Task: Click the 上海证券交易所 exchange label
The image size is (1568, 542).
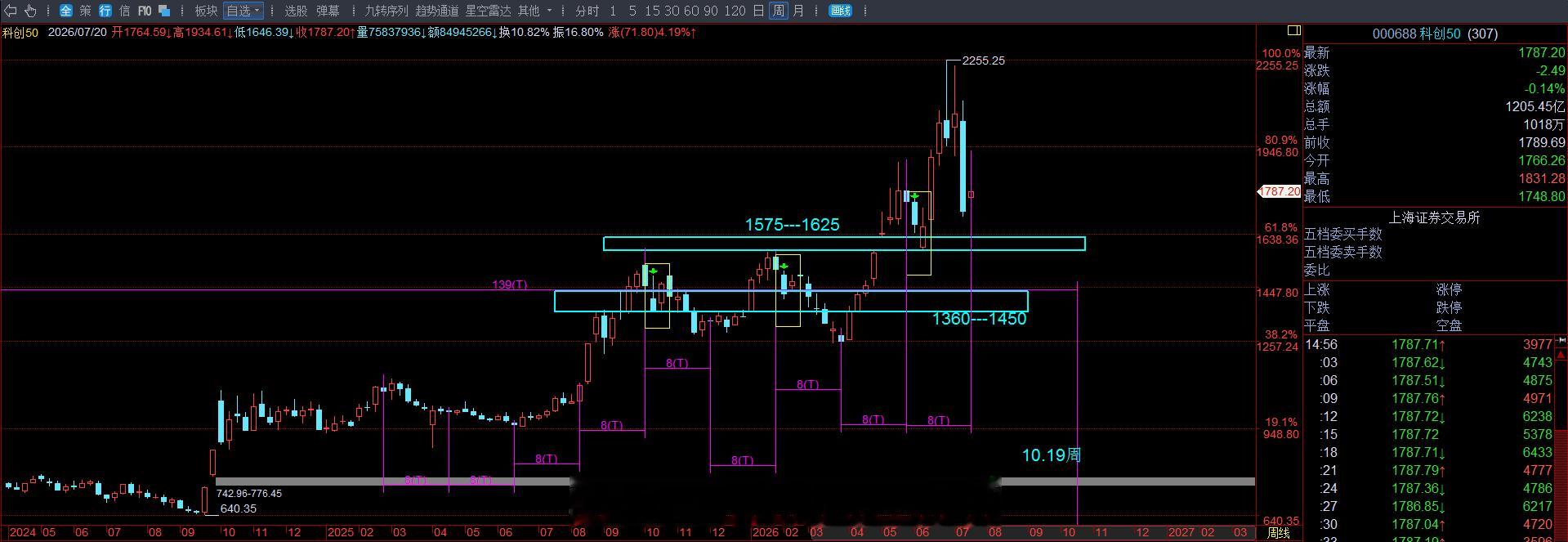Action: [x=1434, y=217]
